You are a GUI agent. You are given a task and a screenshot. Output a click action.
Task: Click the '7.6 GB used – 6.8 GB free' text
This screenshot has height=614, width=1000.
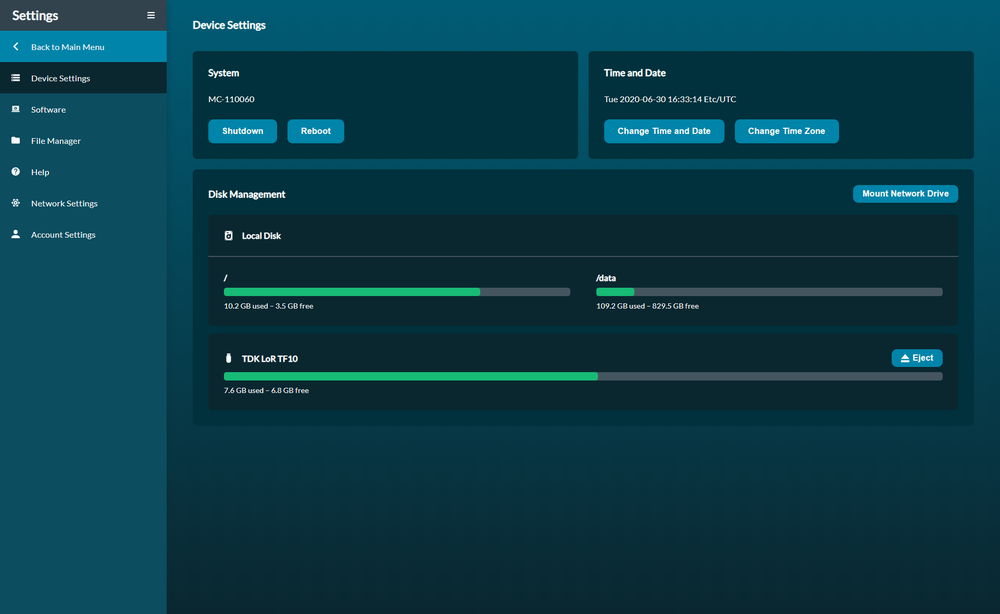pyautogui.click(x=266, y=390)
